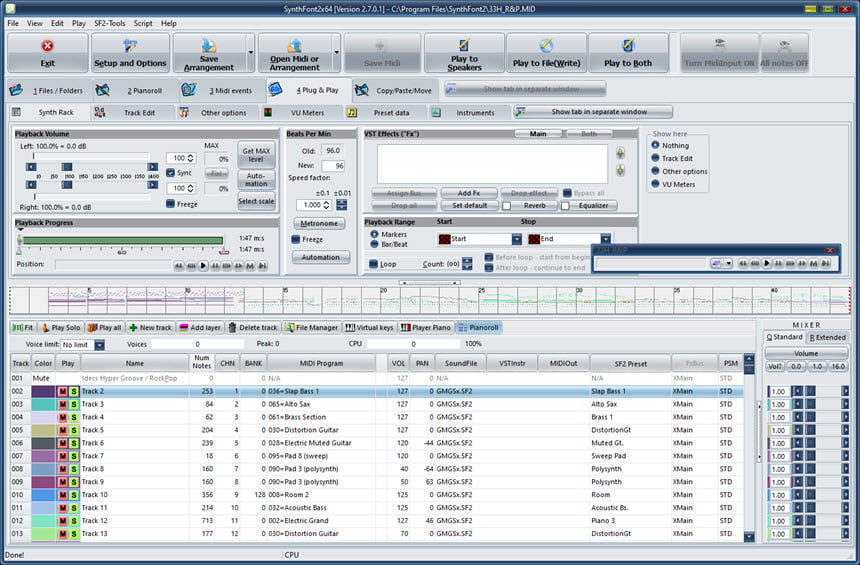Open Player Piano

pos(426,327)
